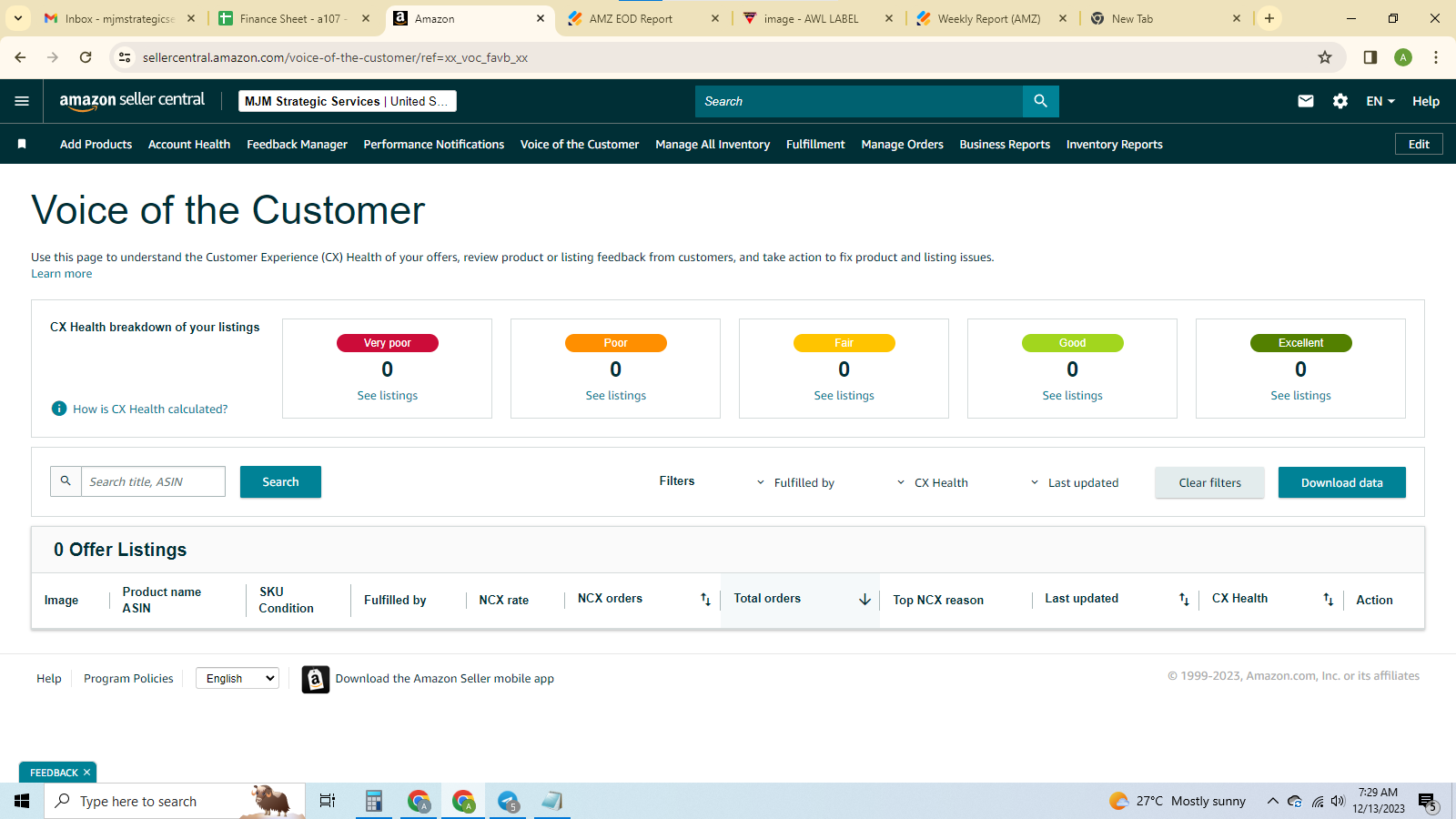Open the English language select box

coord(238,678)
